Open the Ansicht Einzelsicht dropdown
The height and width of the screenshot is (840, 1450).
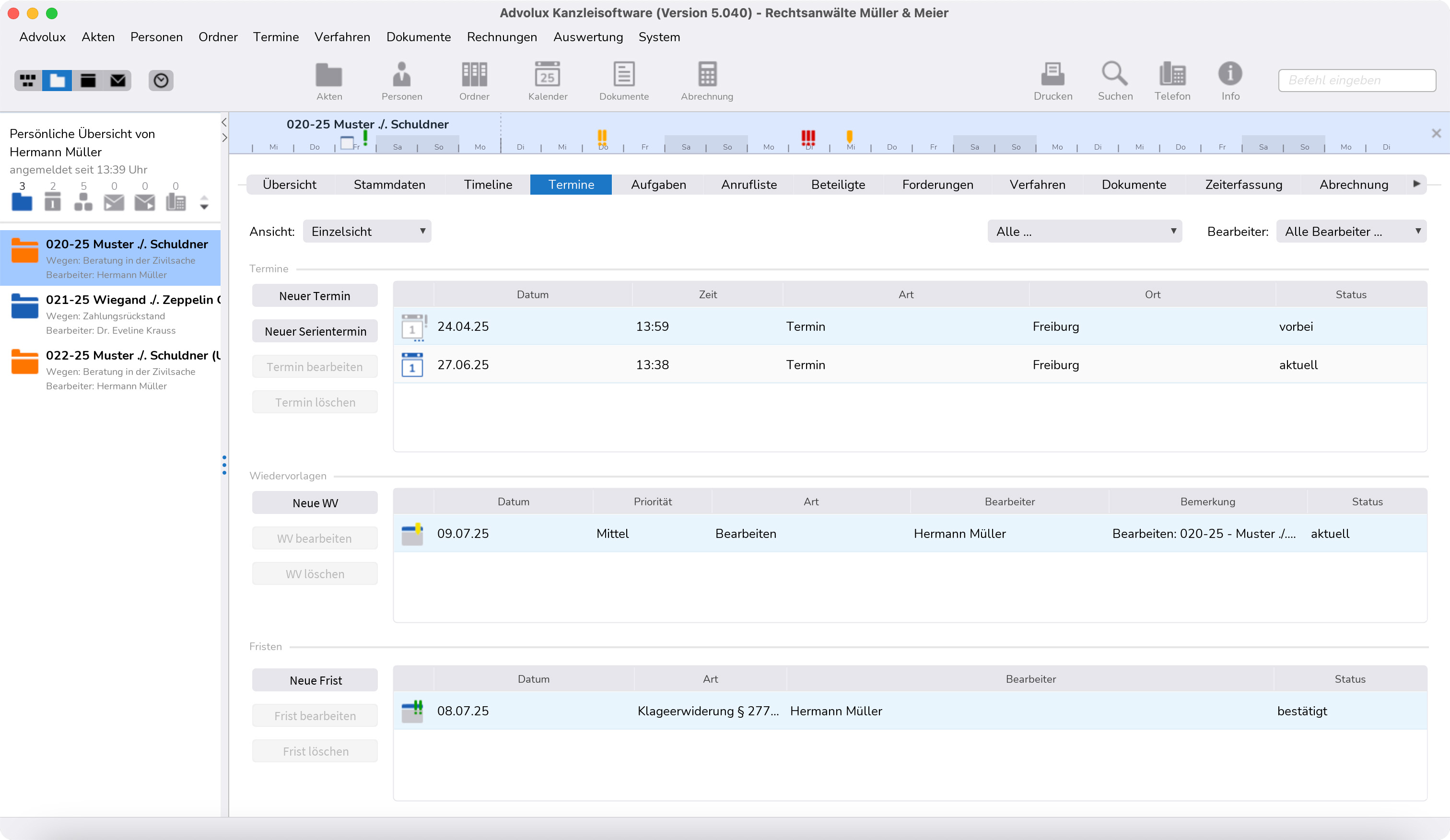pyautogui.click(x=367, y=231)
